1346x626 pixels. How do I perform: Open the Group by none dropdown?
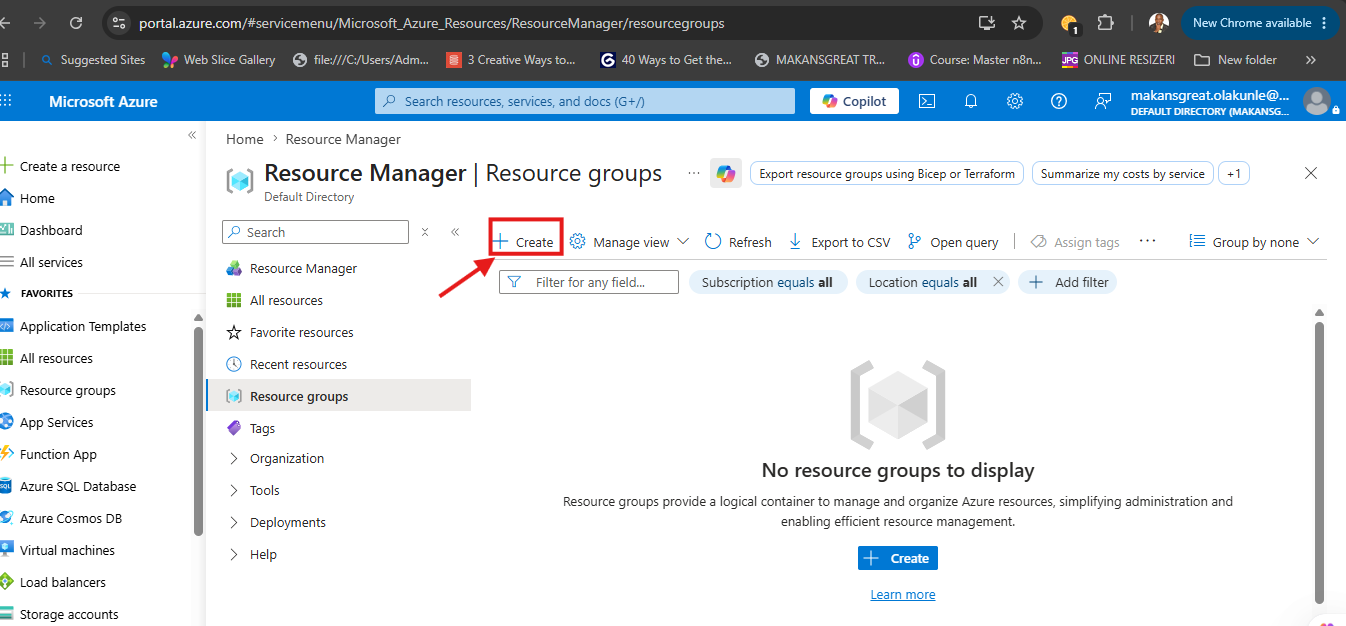pyautogui.click(x=1254, y=242)
